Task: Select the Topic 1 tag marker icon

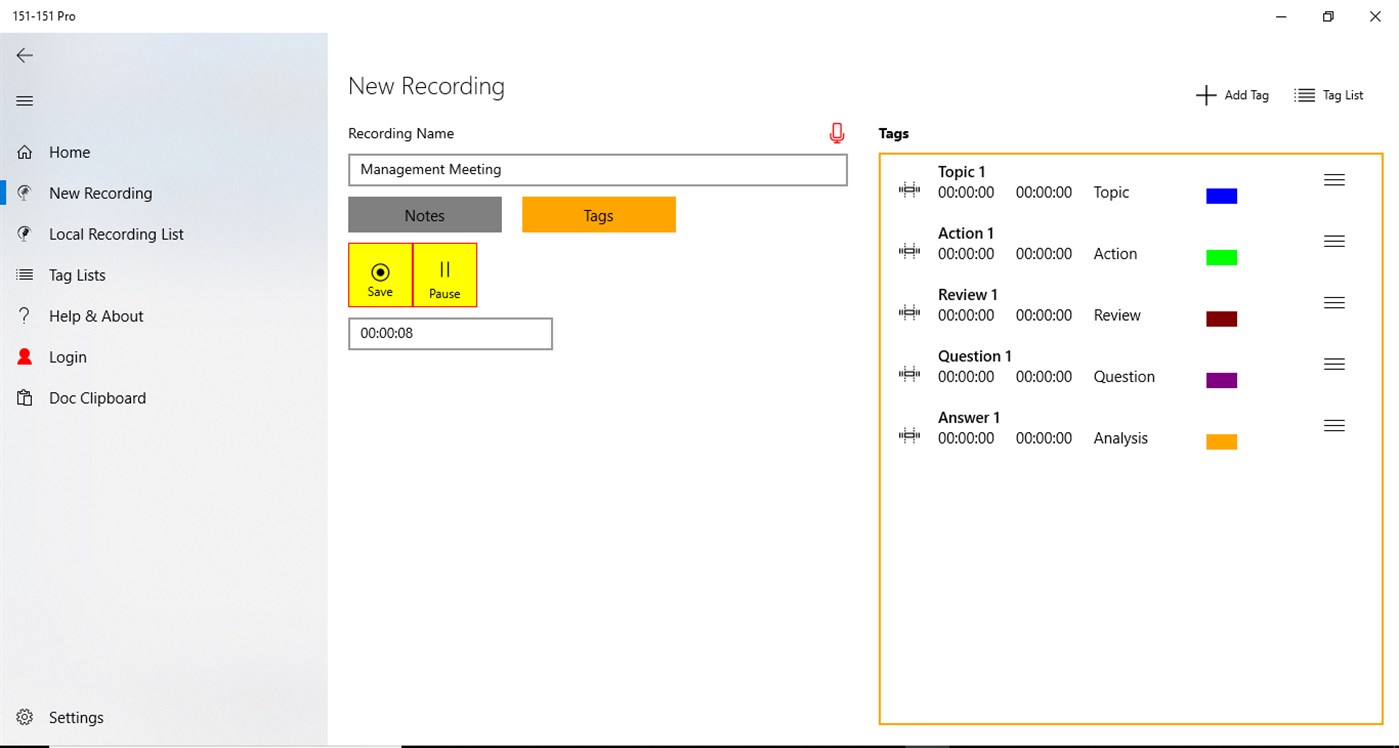Action: 908,189
